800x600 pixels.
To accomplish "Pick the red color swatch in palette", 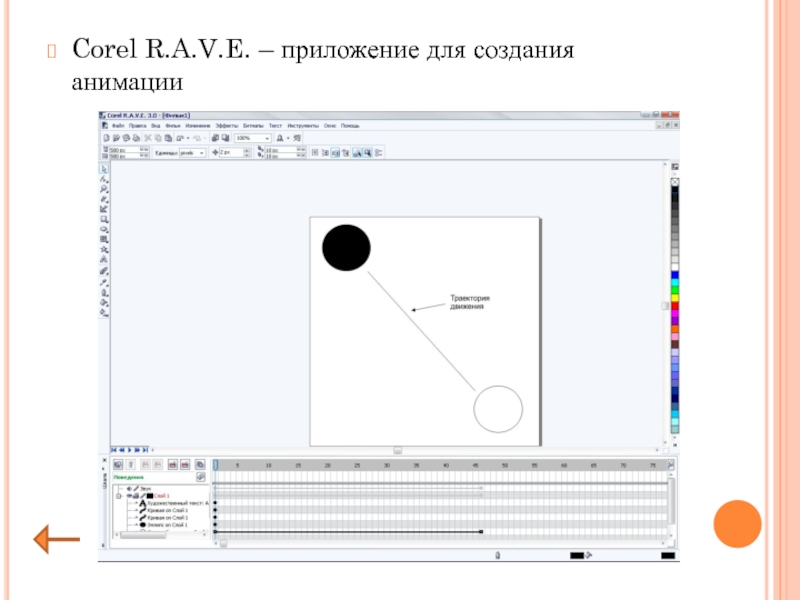I will click(676, 305).
